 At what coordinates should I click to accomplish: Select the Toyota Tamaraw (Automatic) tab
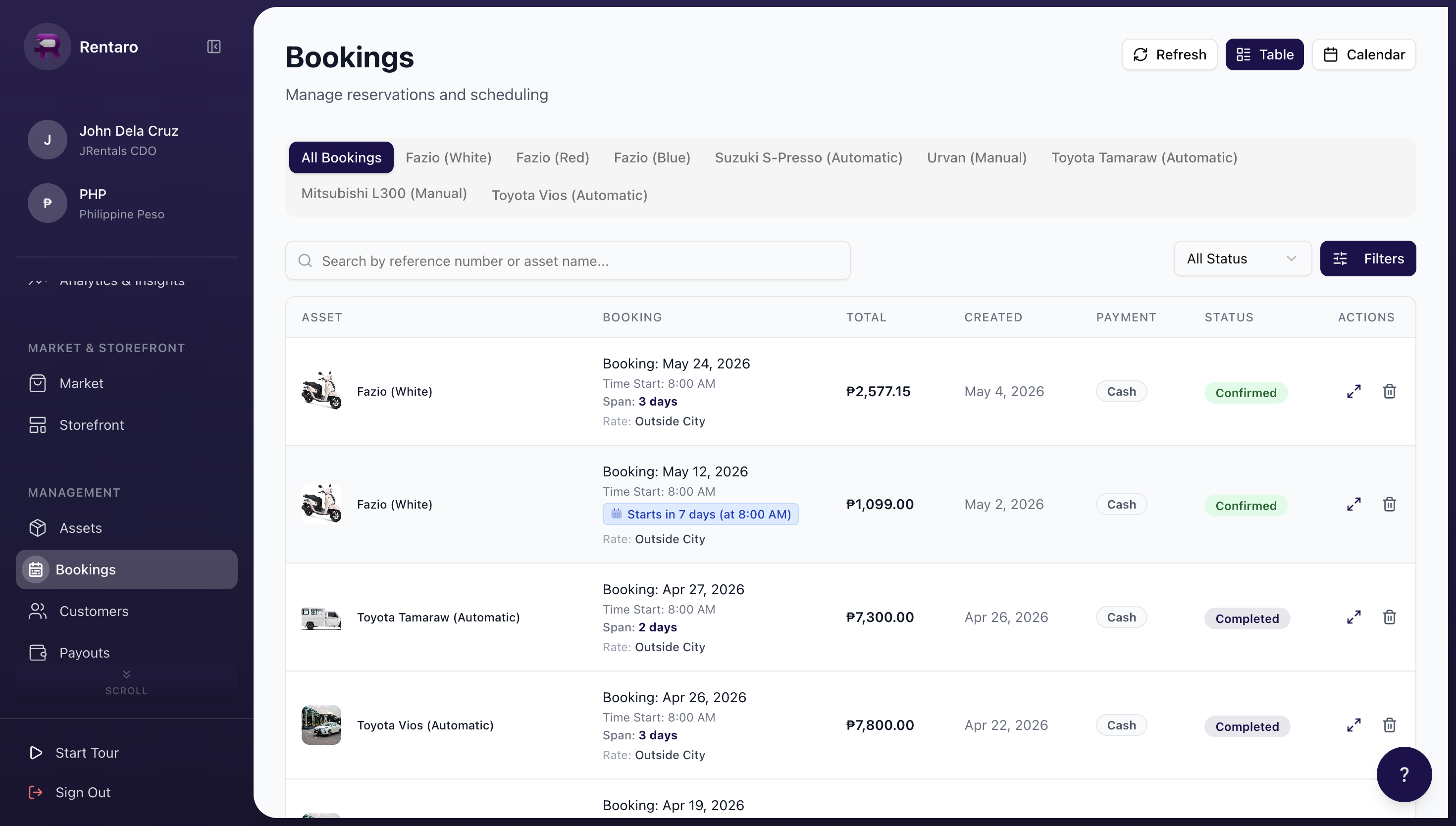(1144, 157)
